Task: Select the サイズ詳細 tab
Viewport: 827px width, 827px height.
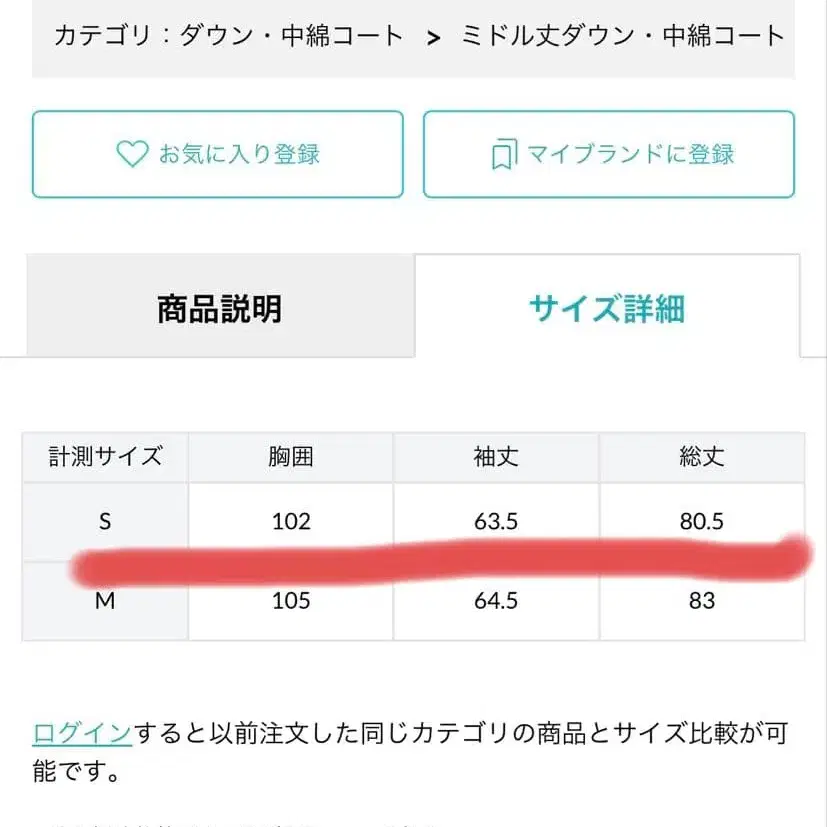Action: pyautogui.click(x=607, y=308)
